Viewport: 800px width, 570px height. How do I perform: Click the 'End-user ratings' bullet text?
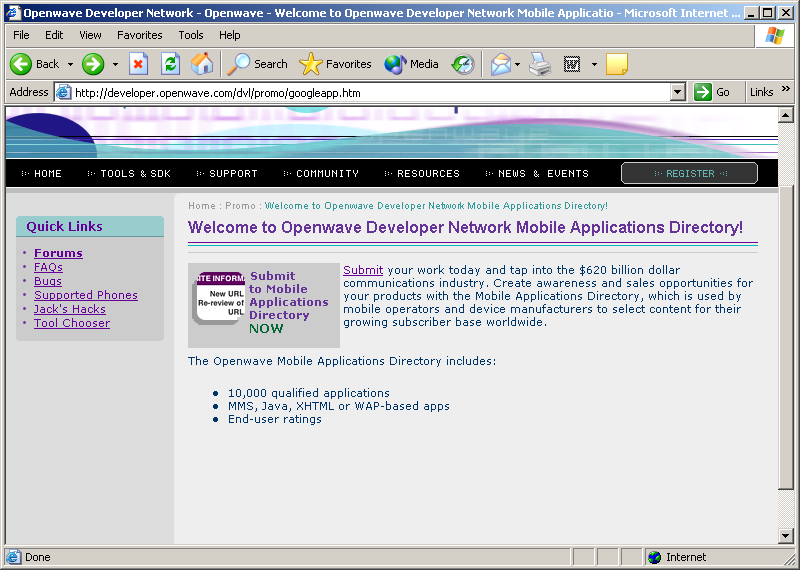click(x=274, y=419)
